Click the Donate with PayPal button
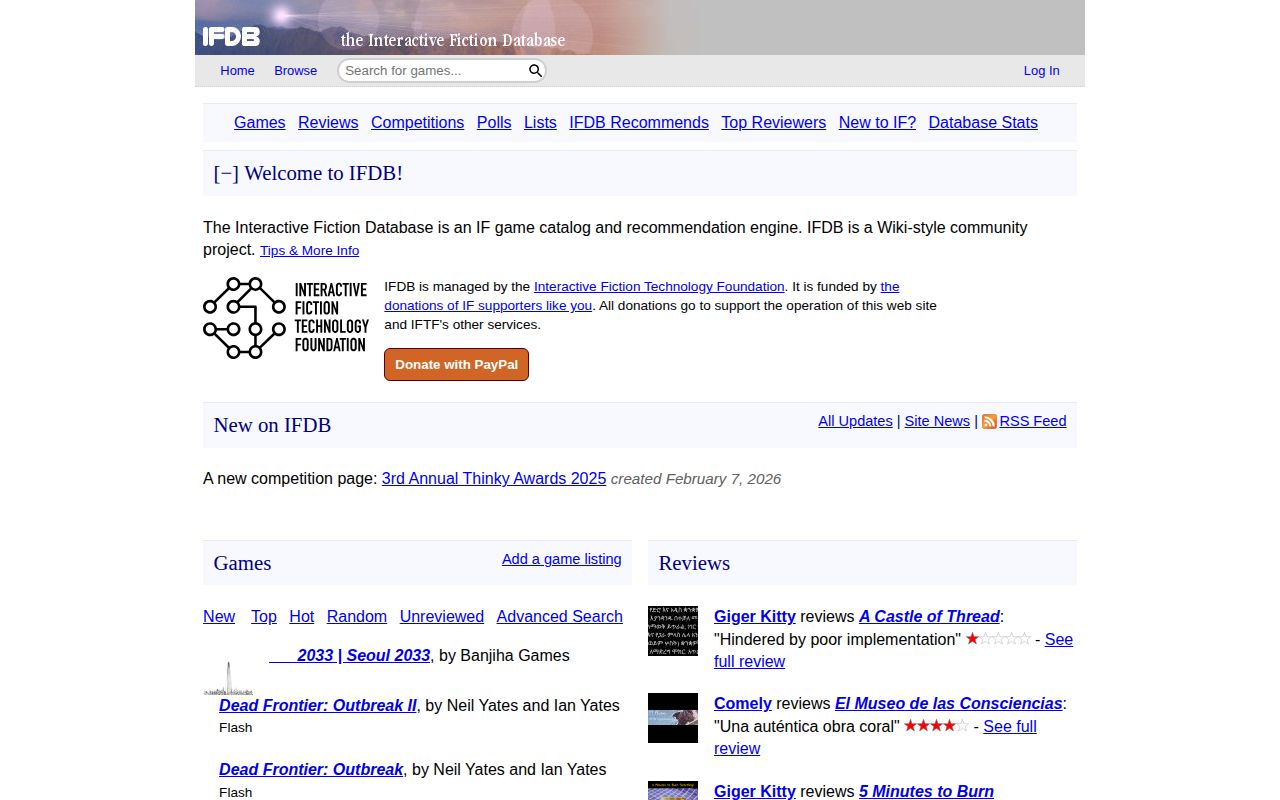The image size is (1280, 800). click(456, 364)
